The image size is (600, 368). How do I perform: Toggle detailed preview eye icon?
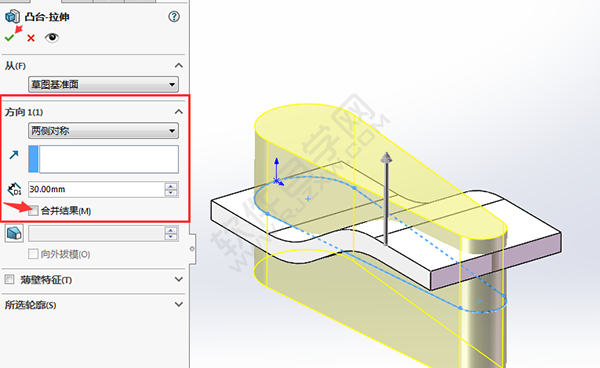(52, 37)
